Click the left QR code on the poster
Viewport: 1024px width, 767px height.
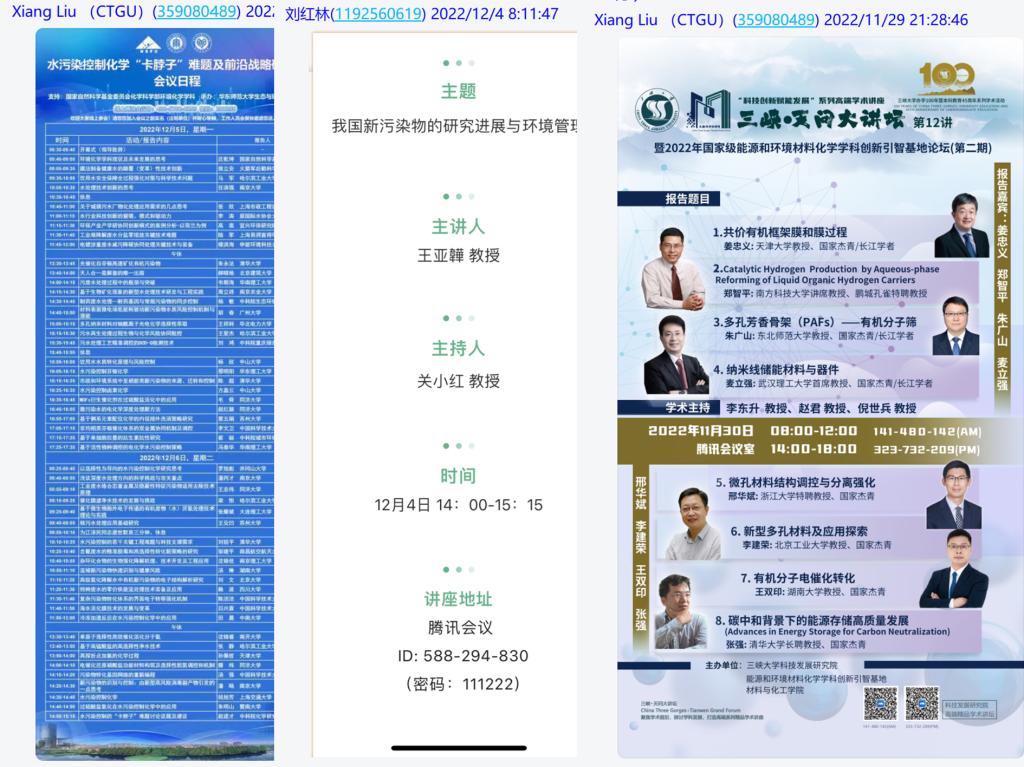point(880,703)
